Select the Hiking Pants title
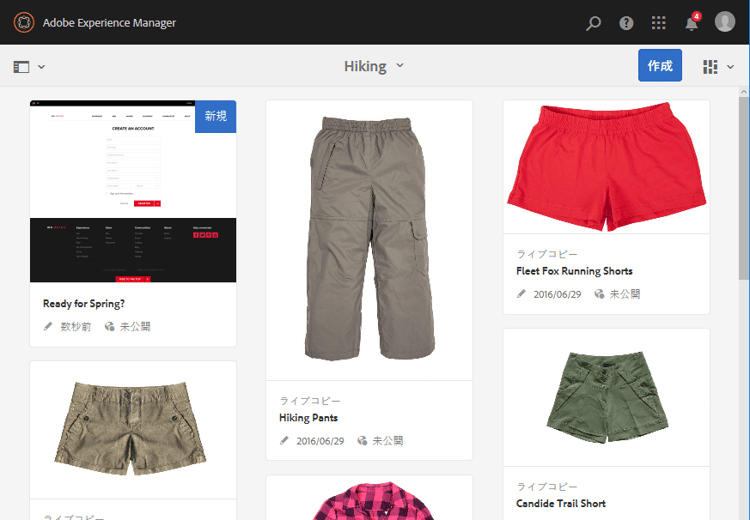Image resolution: width=750 pixels, height=520 pixels. coord(309,418)
